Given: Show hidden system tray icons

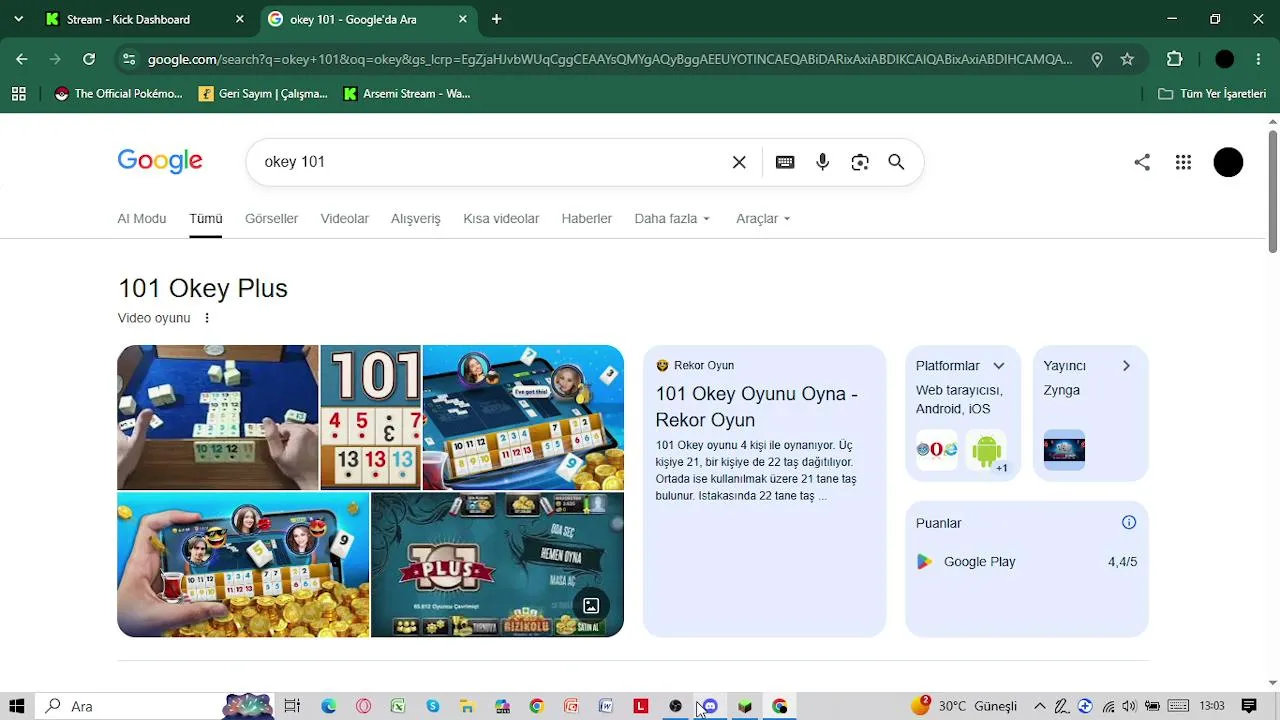Looking at the screenshot, I should point(1039,706).
